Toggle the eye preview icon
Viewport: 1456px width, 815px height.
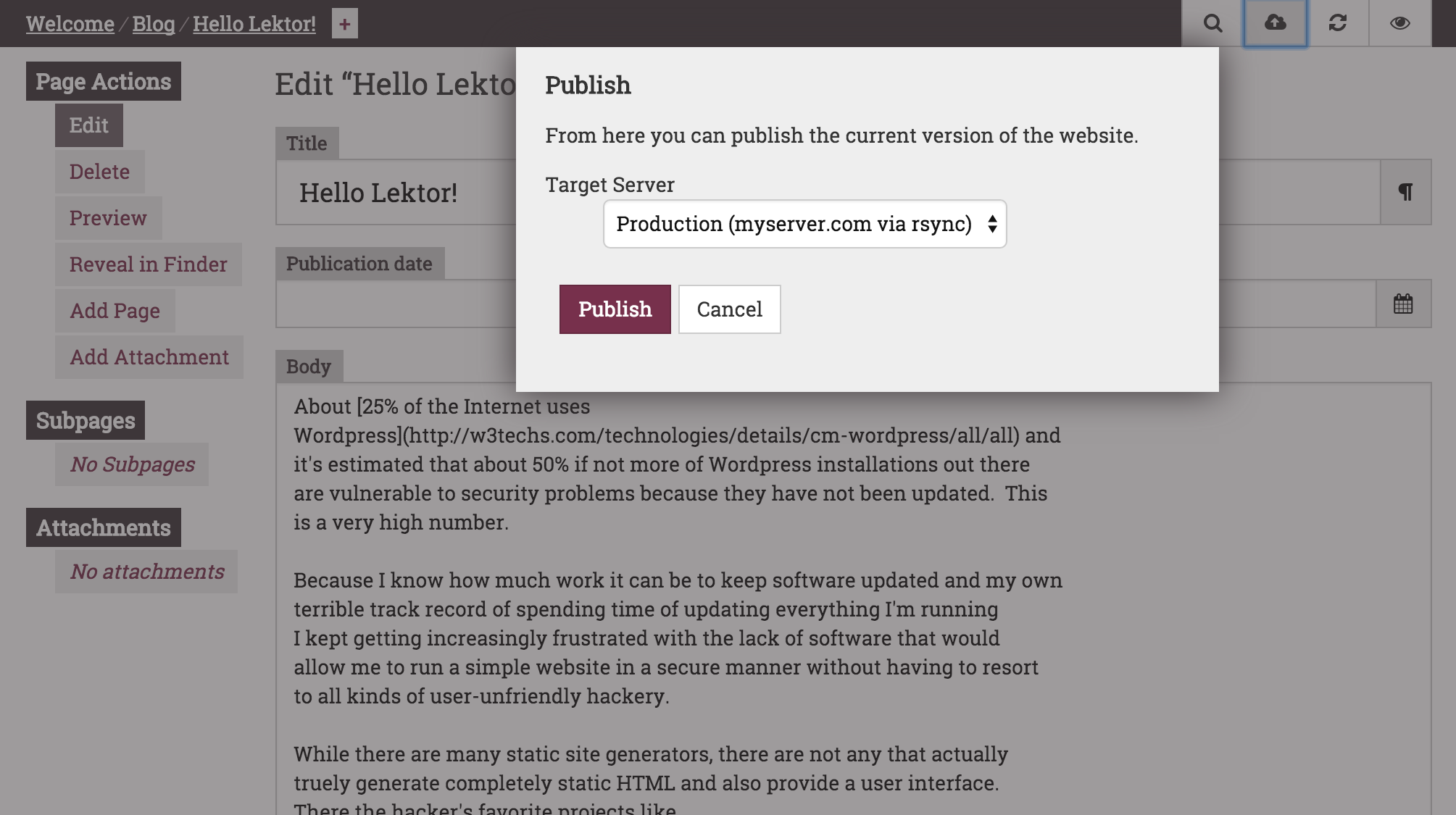point(1400,23)
